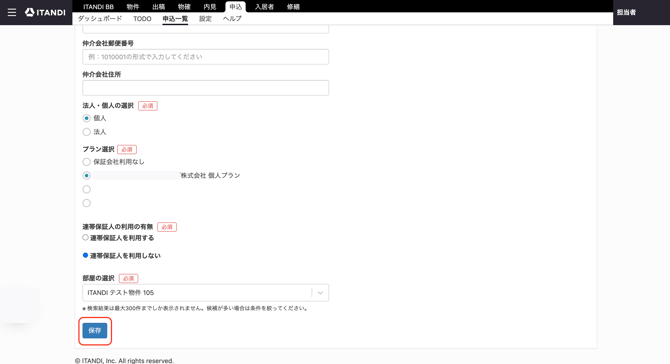Click the 保存 button
670x364 pixels.
pos(95,331)
